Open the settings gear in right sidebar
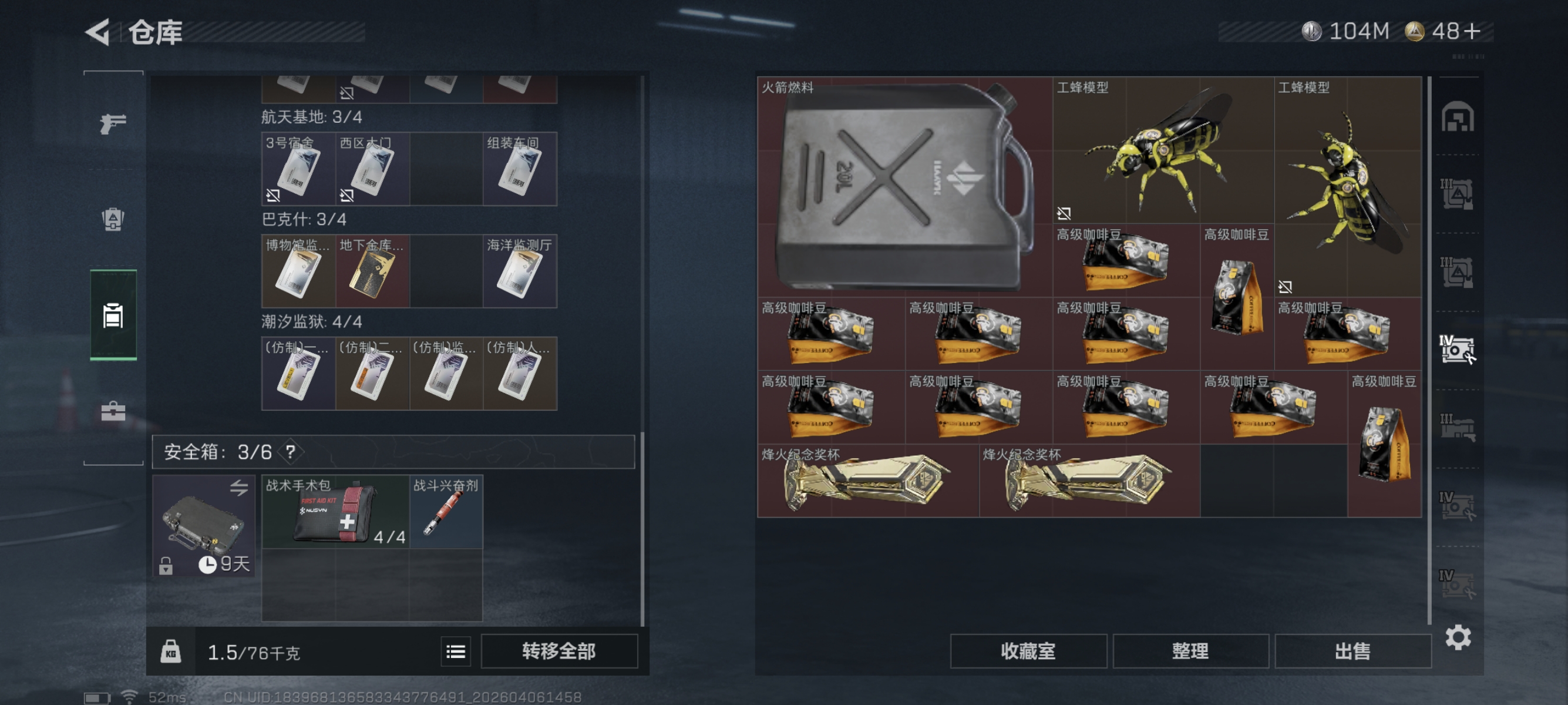Viewport: 1568px width, 705px height. click(x=1458, y=637)
